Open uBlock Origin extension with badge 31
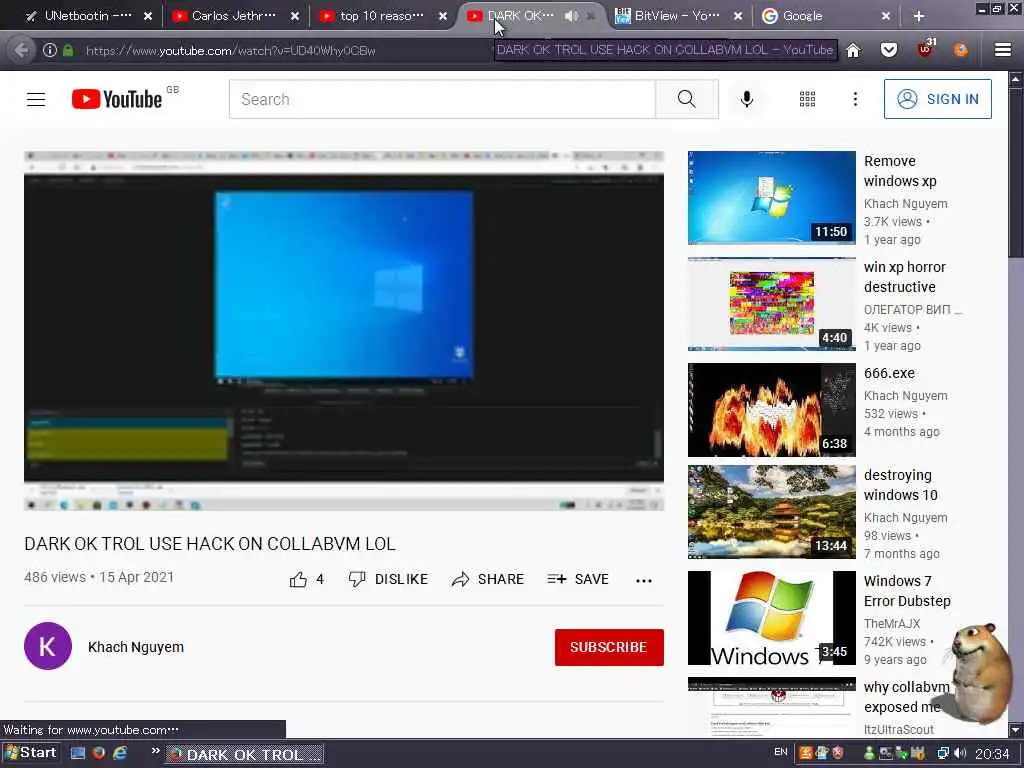 [x=925, y=48]
